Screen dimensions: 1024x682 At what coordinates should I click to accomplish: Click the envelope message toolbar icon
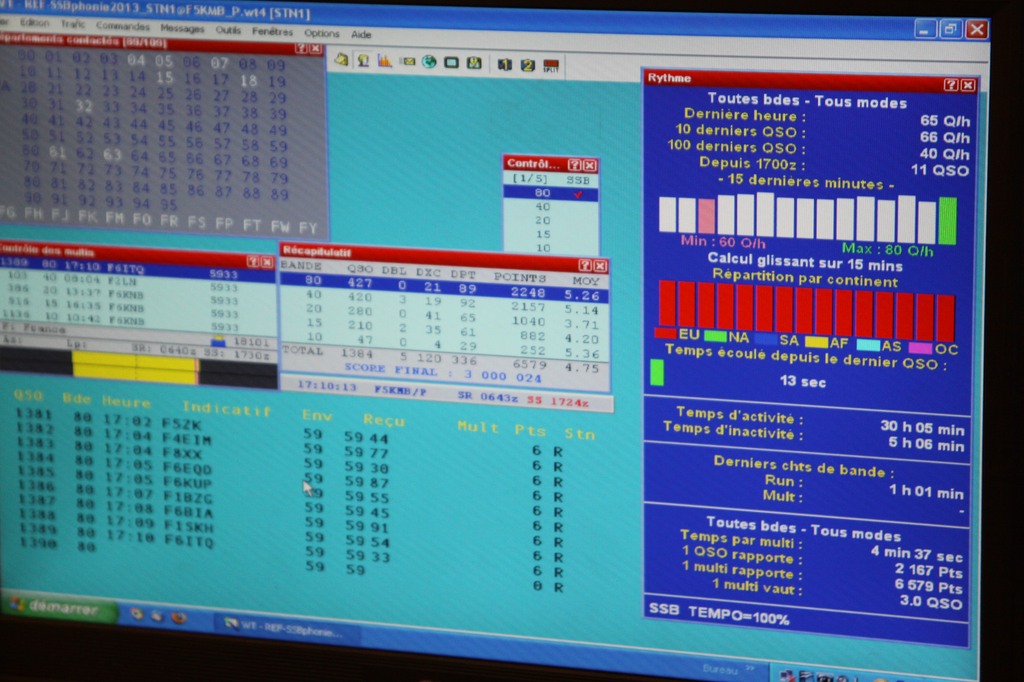click(x=407, y=61)
